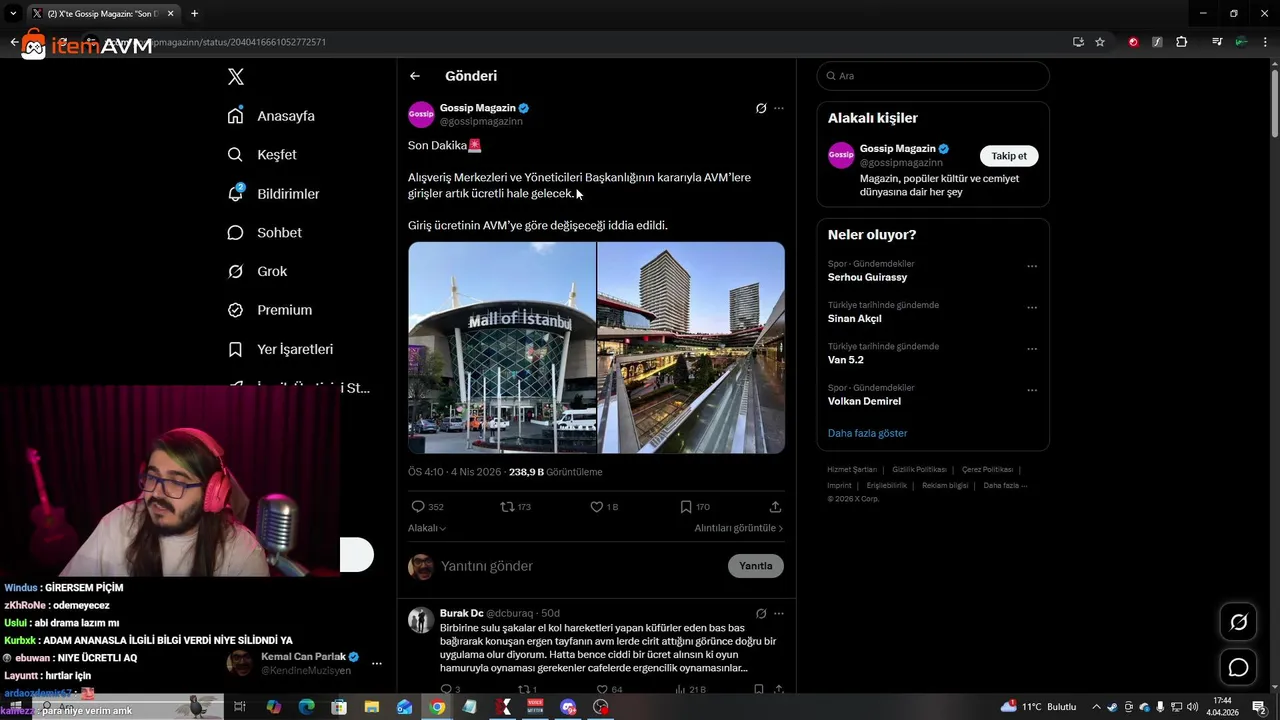Bookmark this page with star icon
The width and height of the screenshot is (1280, 720).
pos(1100,42)
